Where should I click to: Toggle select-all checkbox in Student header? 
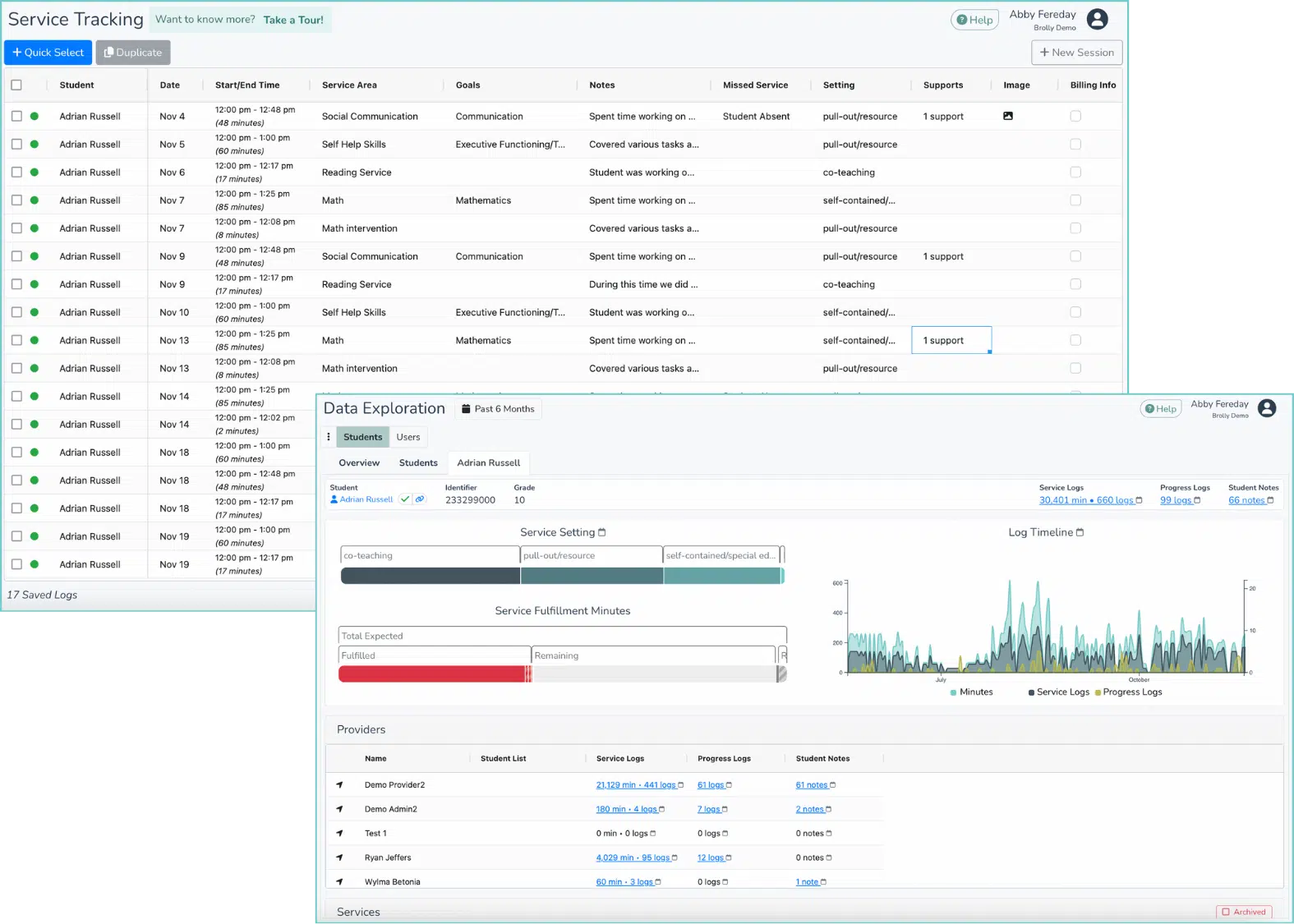16,85
